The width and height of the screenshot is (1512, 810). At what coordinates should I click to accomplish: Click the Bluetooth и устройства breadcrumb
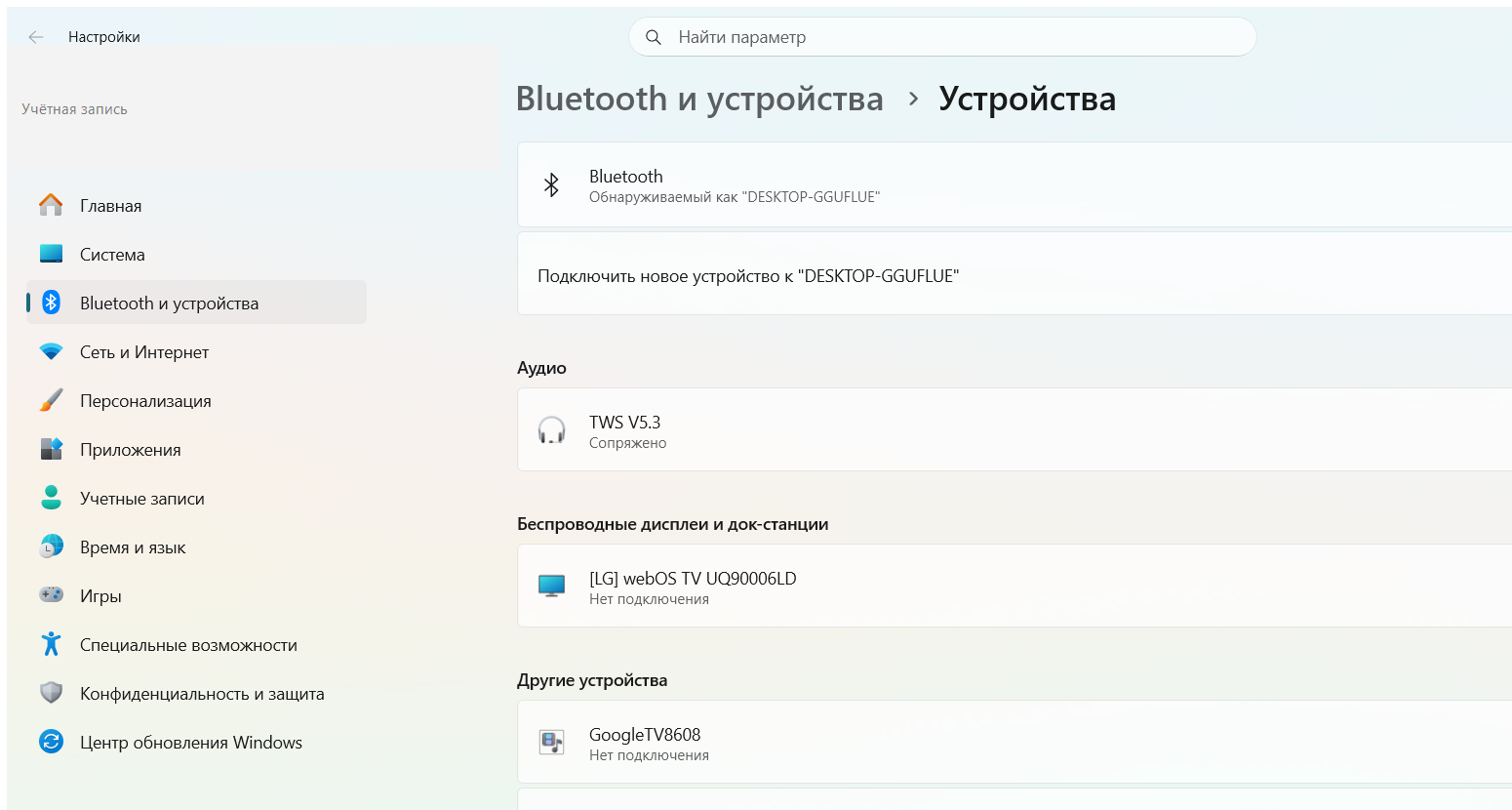pyautogui.click(x=699, y=99)
